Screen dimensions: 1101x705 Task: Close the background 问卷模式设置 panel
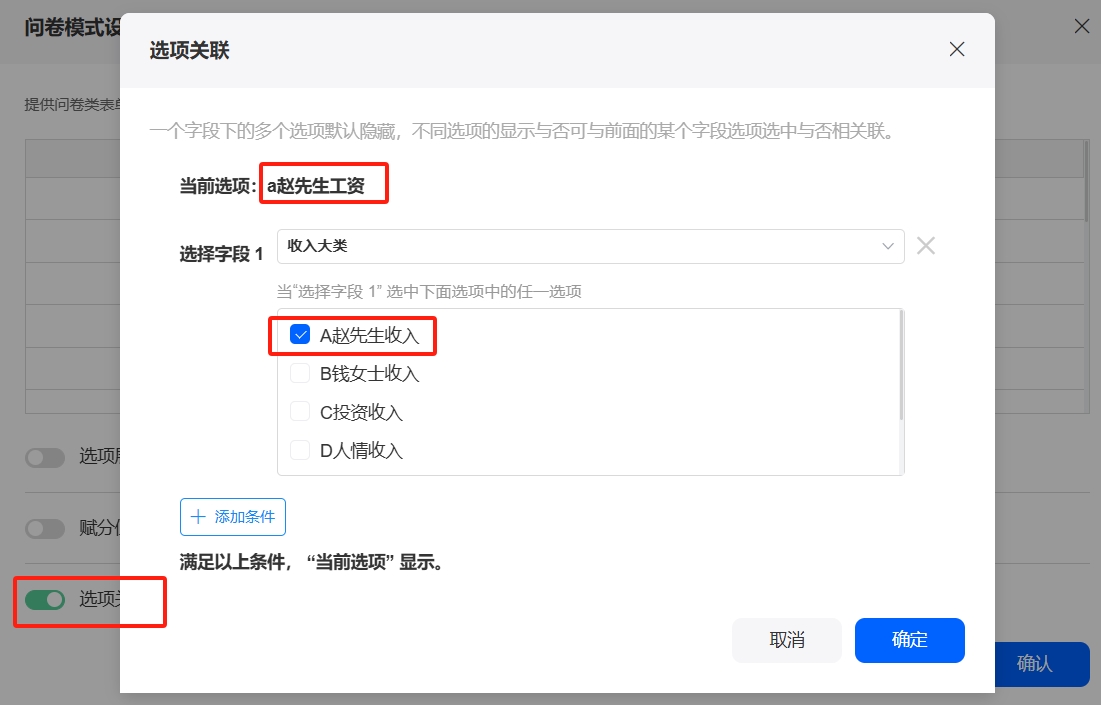(x=1081, y=27)
